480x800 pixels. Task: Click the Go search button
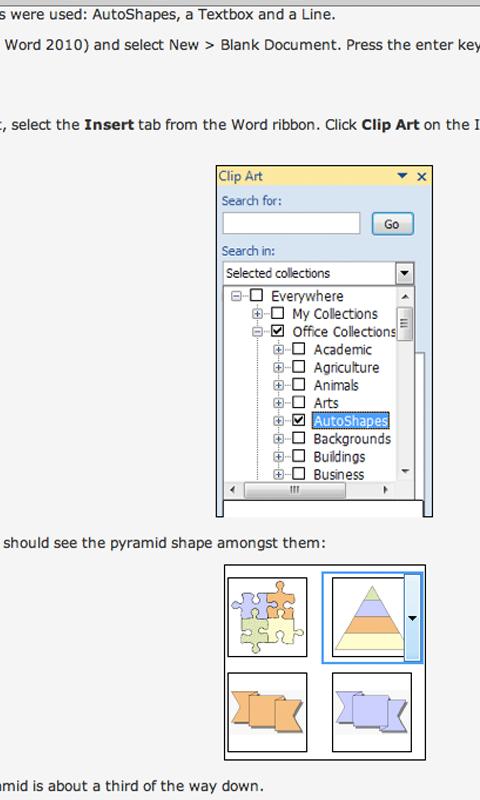pos(392,224)
